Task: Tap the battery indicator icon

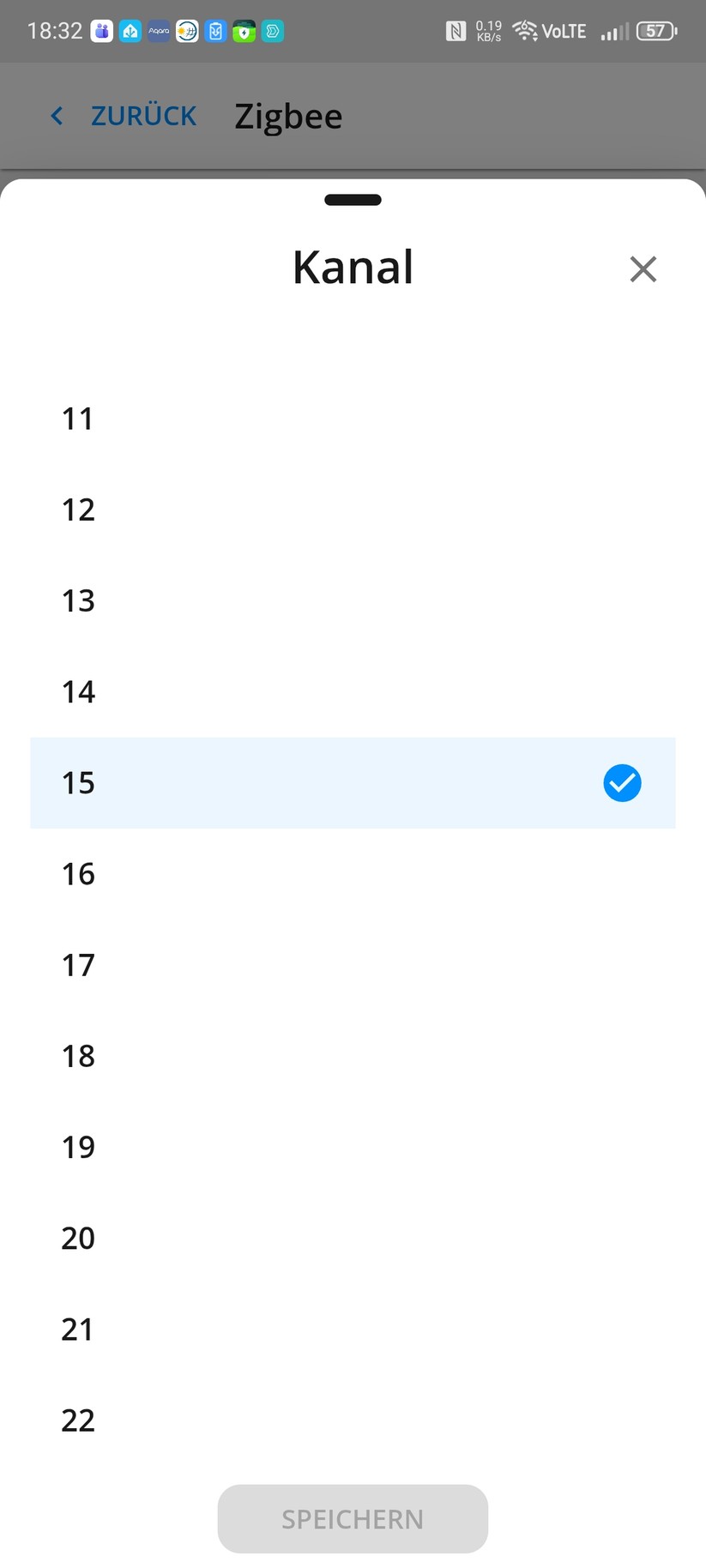Action: click(x=656, y=32)
